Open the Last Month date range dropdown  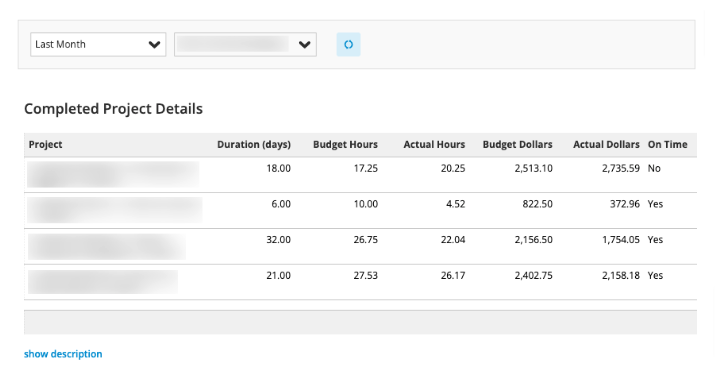coord(98,45)
